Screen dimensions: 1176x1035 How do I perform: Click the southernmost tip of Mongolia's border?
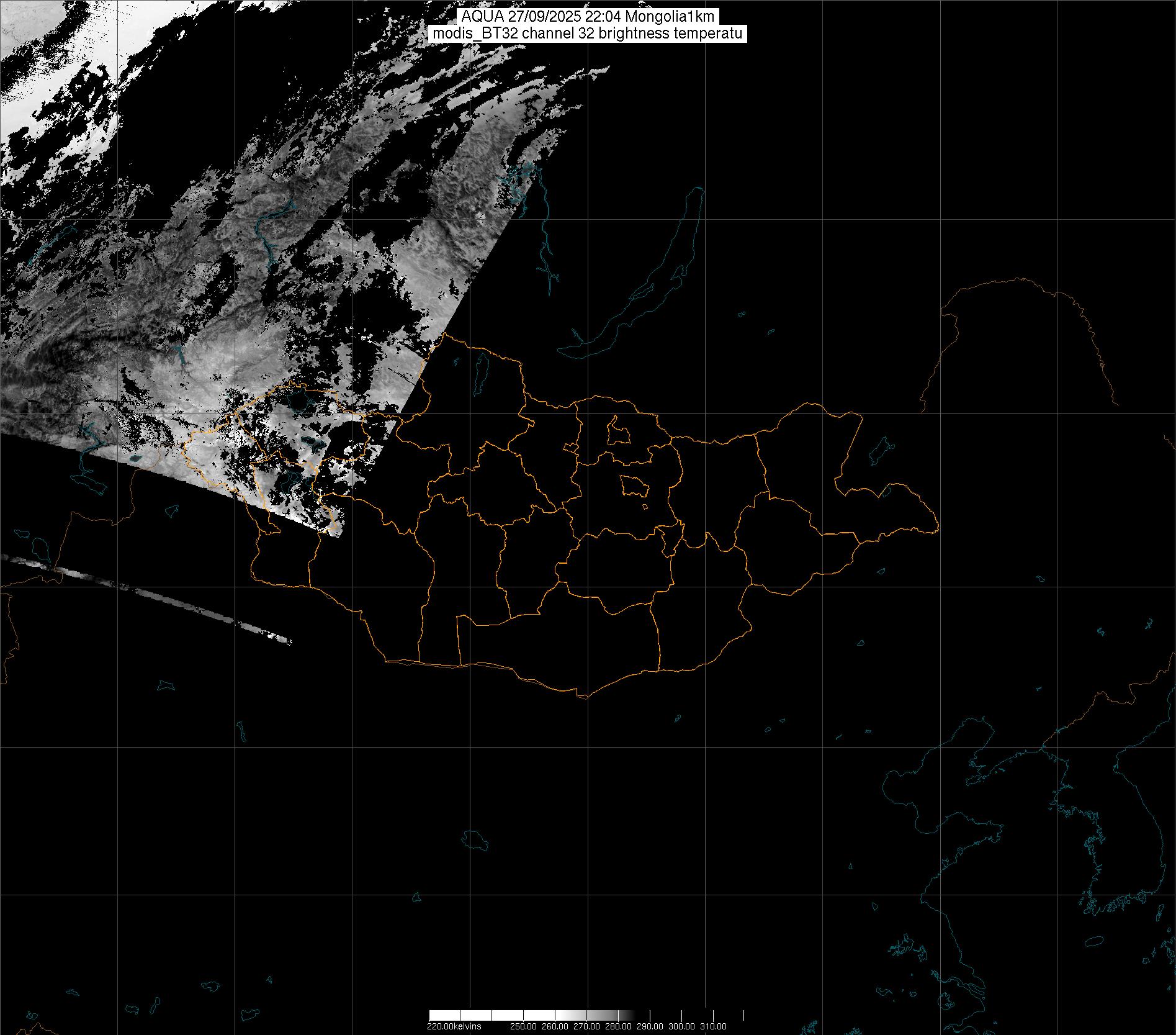(583, 697)
